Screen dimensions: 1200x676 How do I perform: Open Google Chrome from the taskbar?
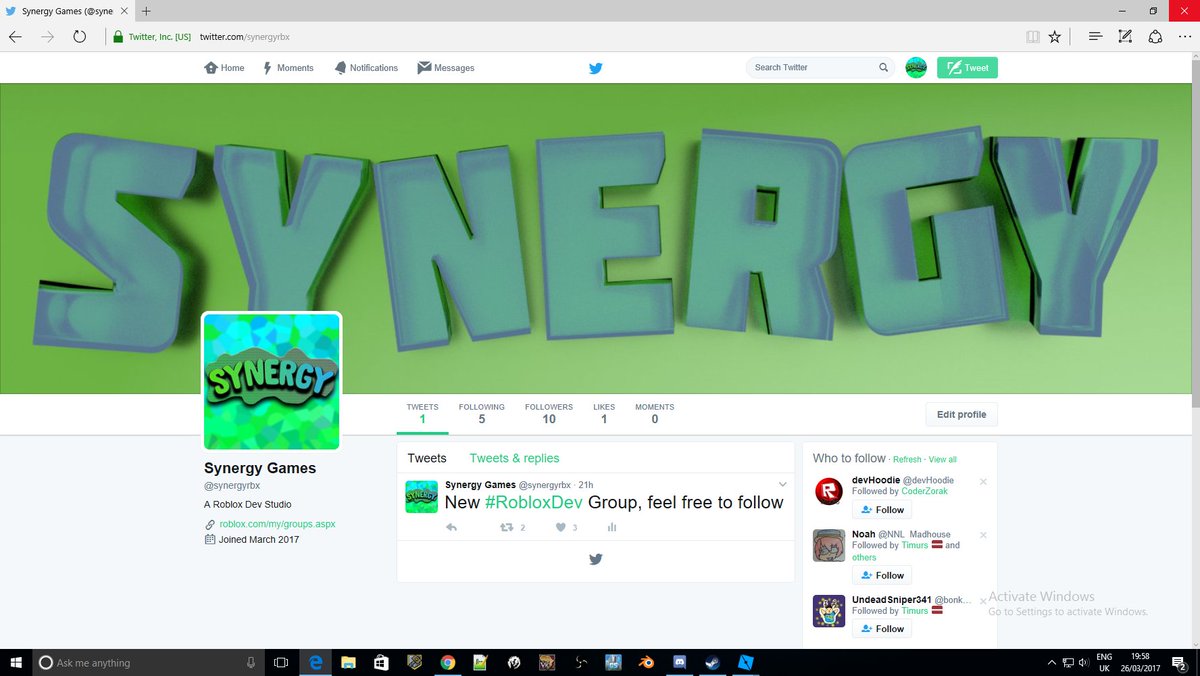coord(447,662)
